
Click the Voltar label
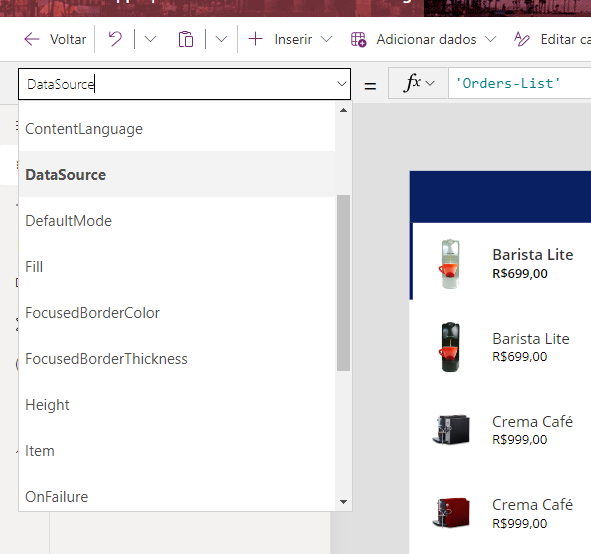[x=68, y=39]
